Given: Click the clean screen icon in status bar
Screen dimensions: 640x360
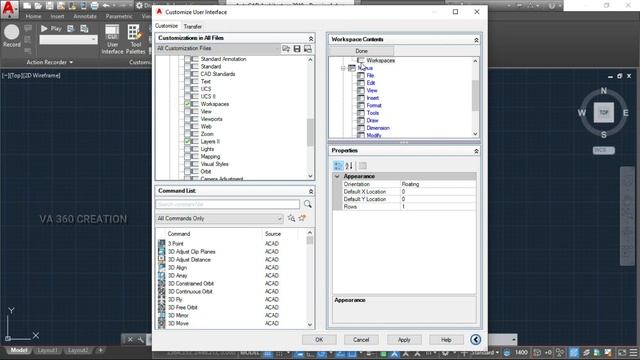Looking at the screenshot, I should click(622, 352).
